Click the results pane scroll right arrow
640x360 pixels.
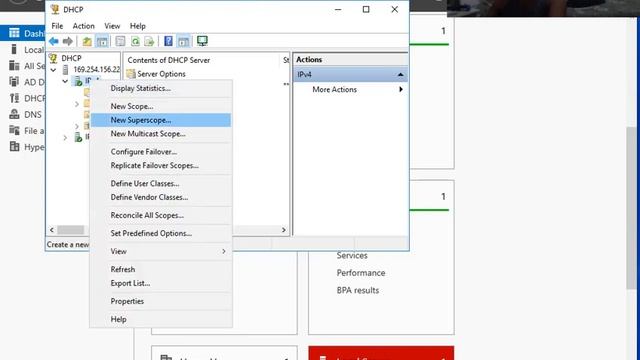(x=284, y=230)
